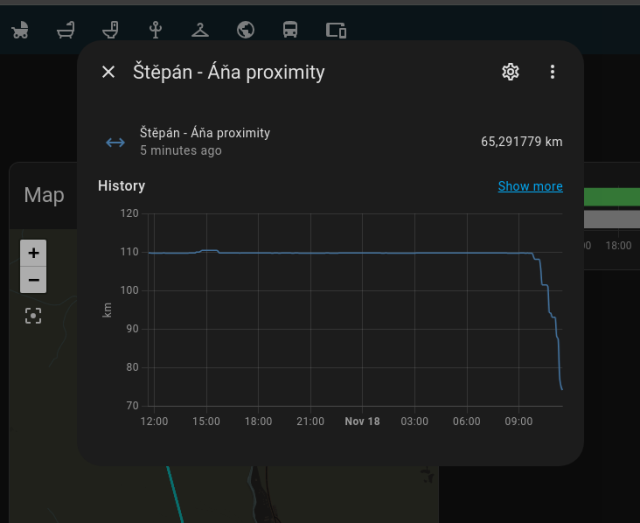This screenshot has width=640, height=523.
Task: Click the proximity arrows entity icon
Action: [x=115, y=142]
